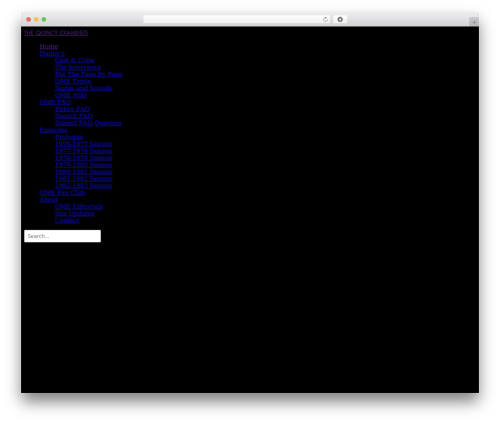Reload the page with the refresh icon
Viewport: 500px width, 423px height.
click(325, 19)
